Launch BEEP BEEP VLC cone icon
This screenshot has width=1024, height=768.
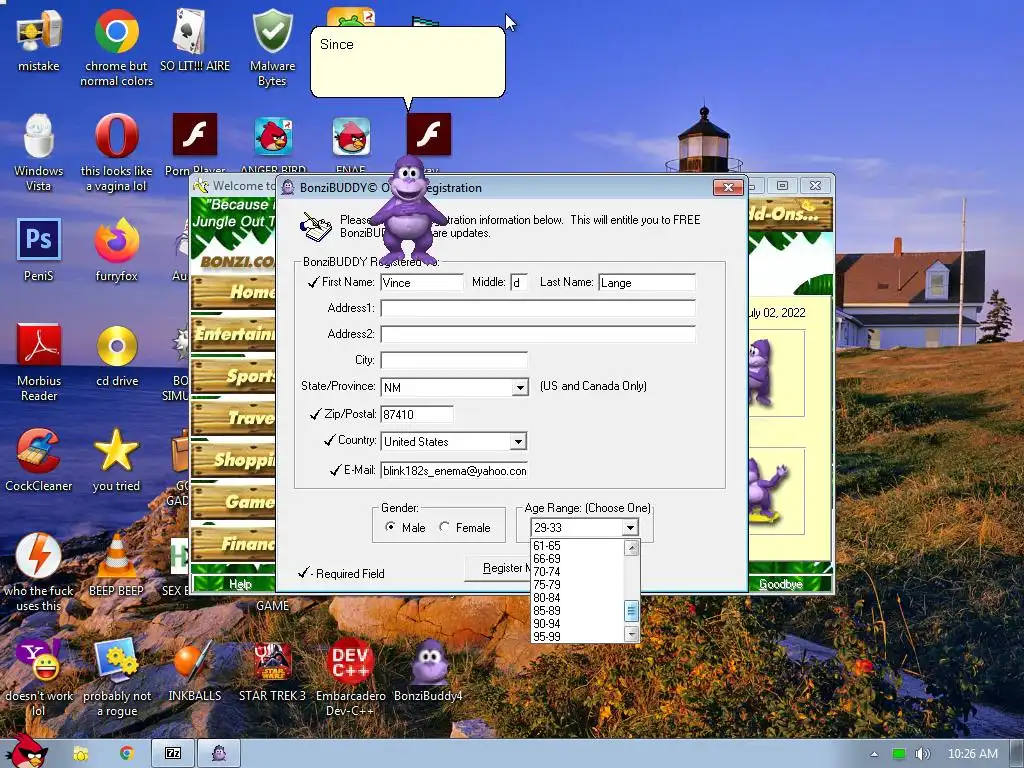pyautogui.click(x=116, y=565)
